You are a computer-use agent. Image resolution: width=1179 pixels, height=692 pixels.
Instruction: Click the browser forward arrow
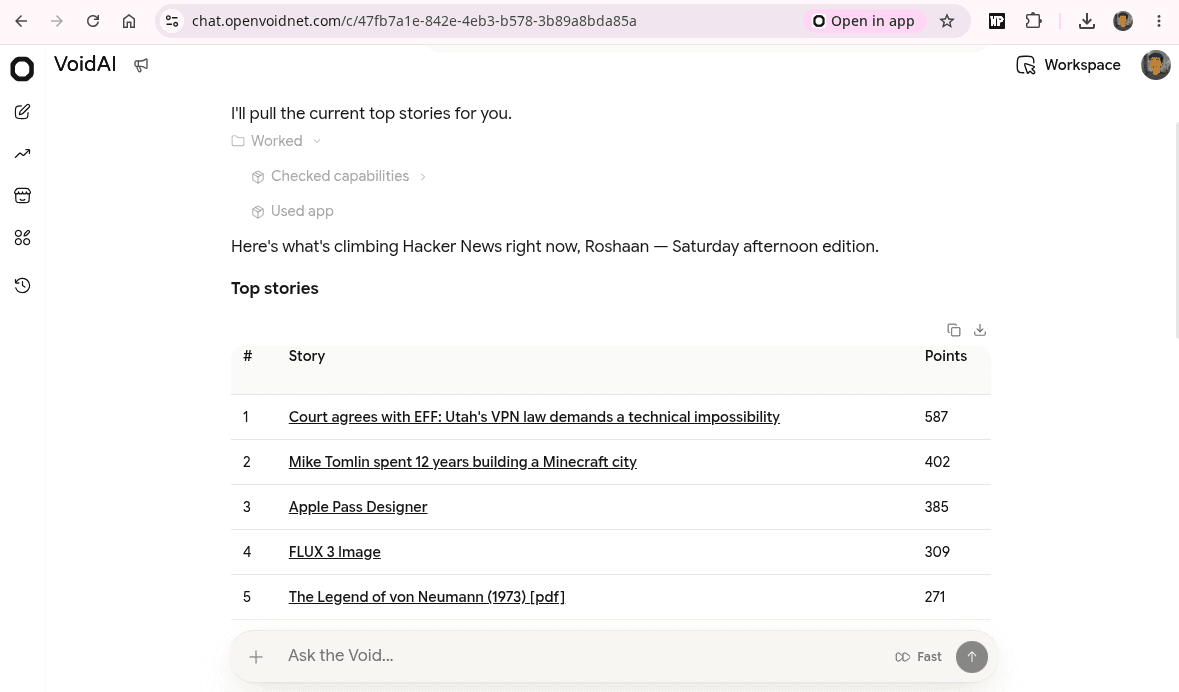click(x=57, y=21)
